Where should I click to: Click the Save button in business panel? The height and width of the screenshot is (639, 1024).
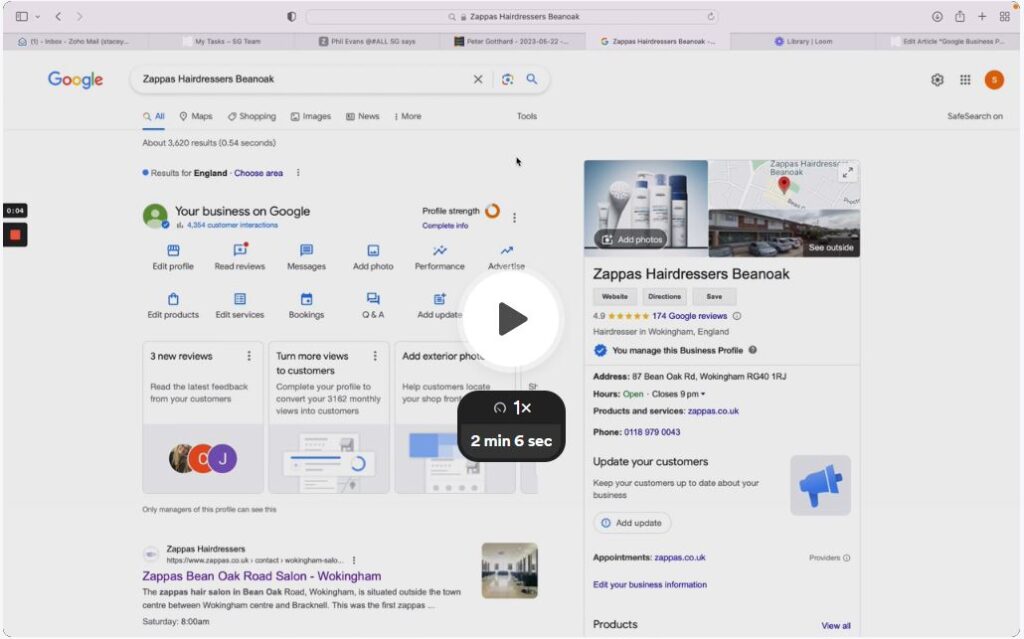coord(714,296)
